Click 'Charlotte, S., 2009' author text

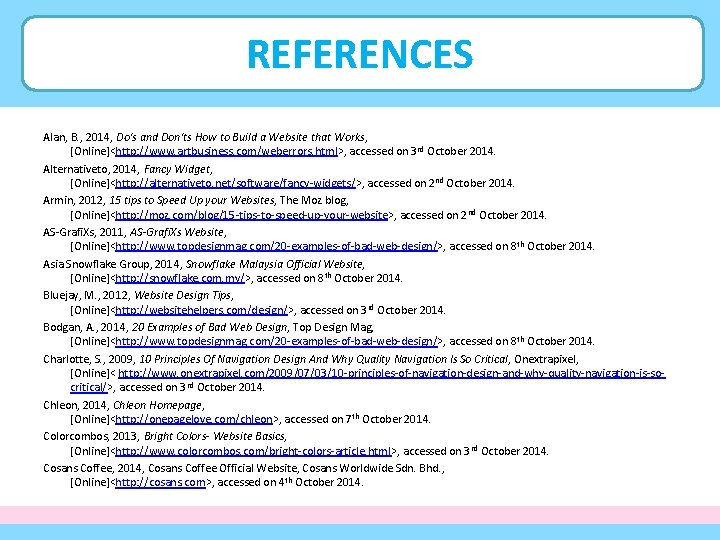click(87, 360)
